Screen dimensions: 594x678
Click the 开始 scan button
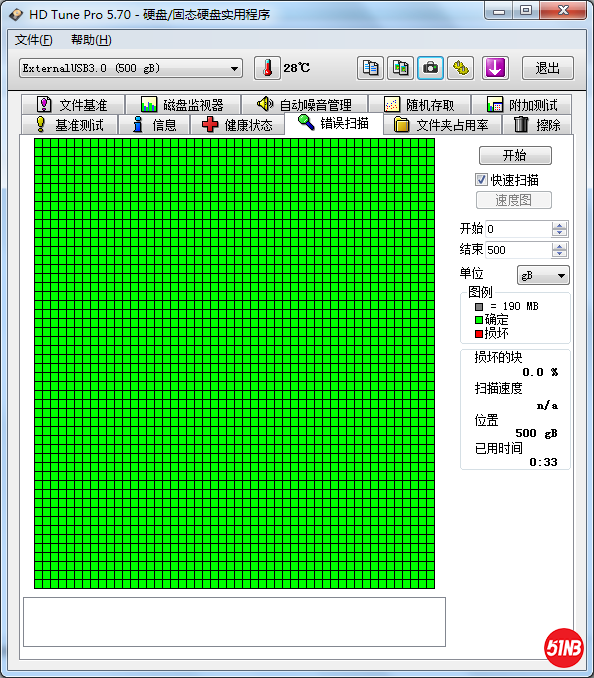click(x=515, y=155)
